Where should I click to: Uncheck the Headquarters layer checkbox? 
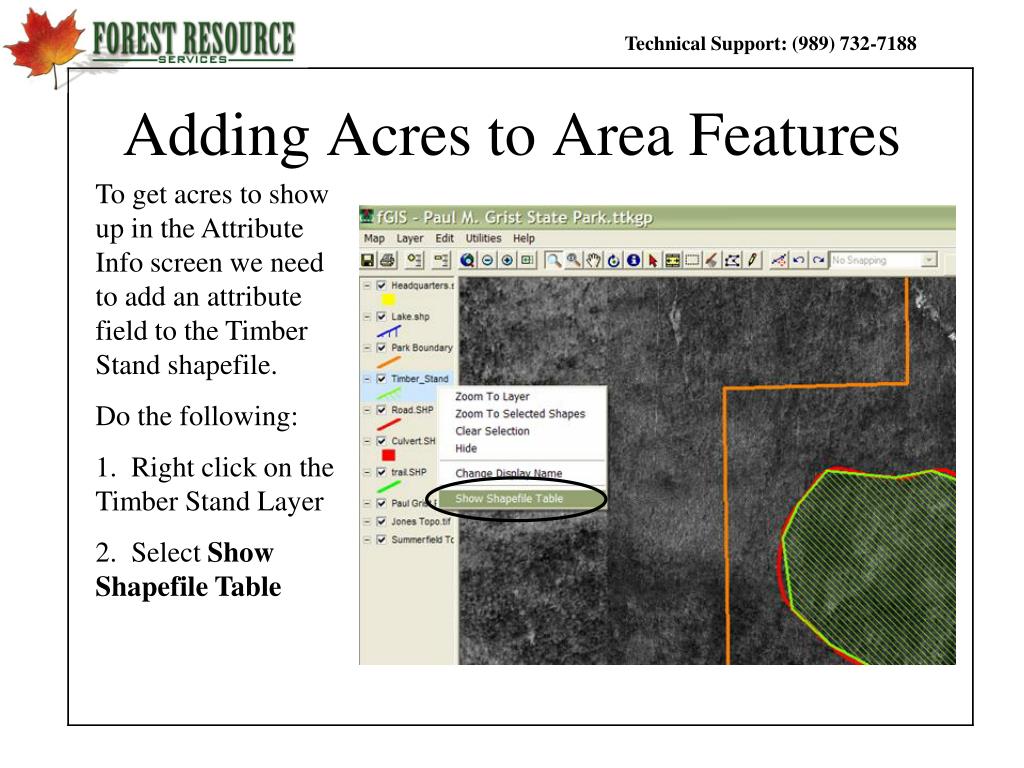(381, 285)
